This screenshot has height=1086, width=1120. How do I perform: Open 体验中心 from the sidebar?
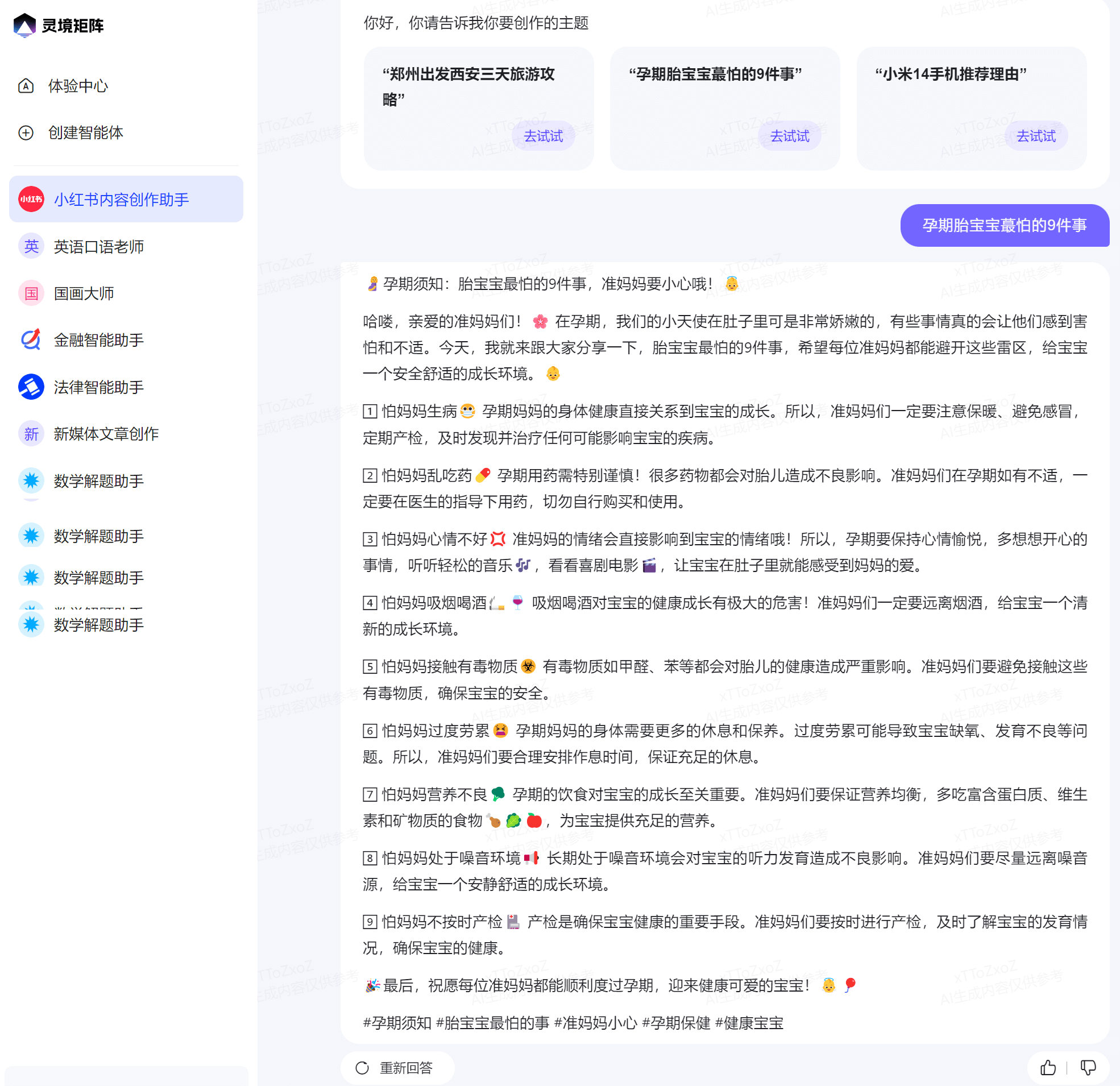click(x=78, y=86)
